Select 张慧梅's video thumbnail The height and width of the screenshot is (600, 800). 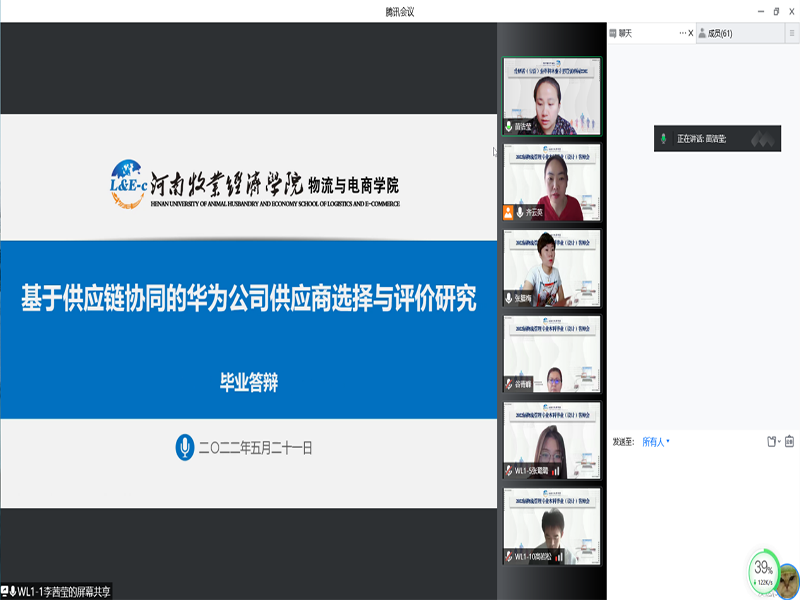pos(552,268)
